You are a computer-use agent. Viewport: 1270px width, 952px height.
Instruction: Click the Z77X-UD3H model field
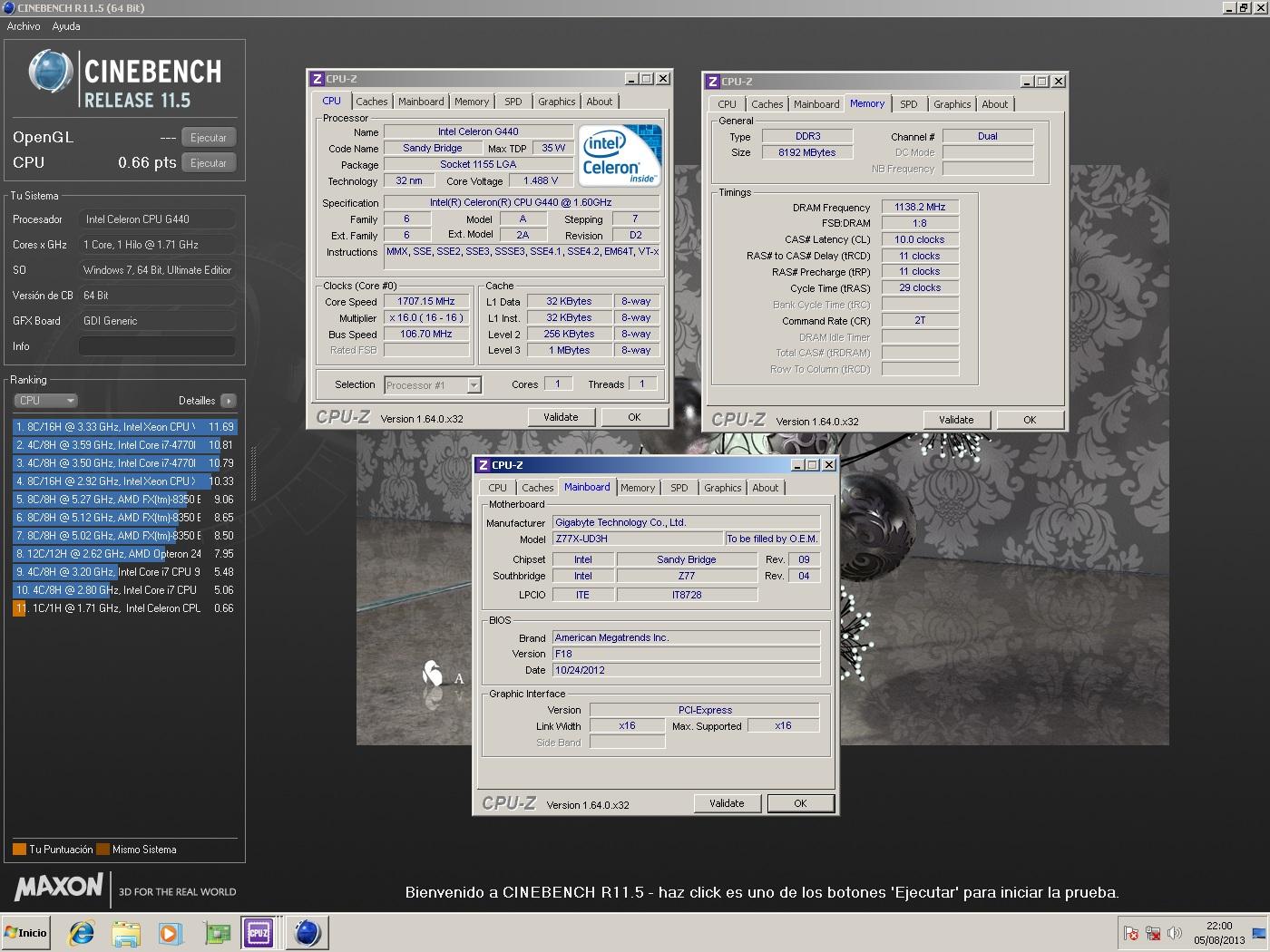tap(638, 539)
